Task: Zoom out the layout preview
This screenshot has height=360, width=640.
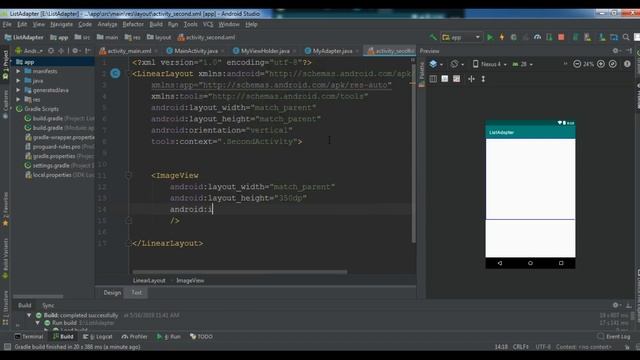Action: coord(577,64)
